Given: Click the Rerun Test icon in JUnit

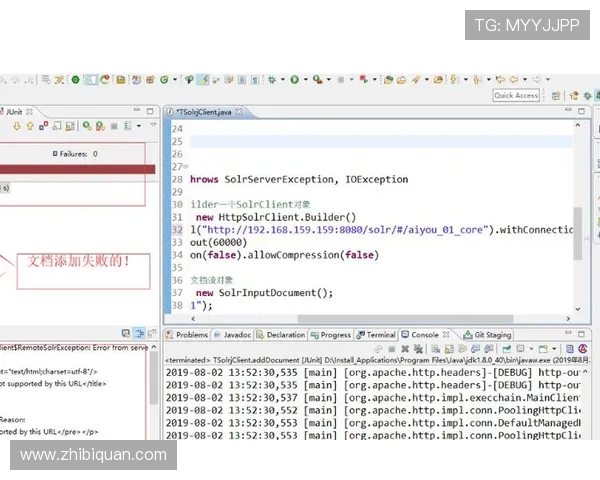Looking at the screenshot, I should point(87,126).
